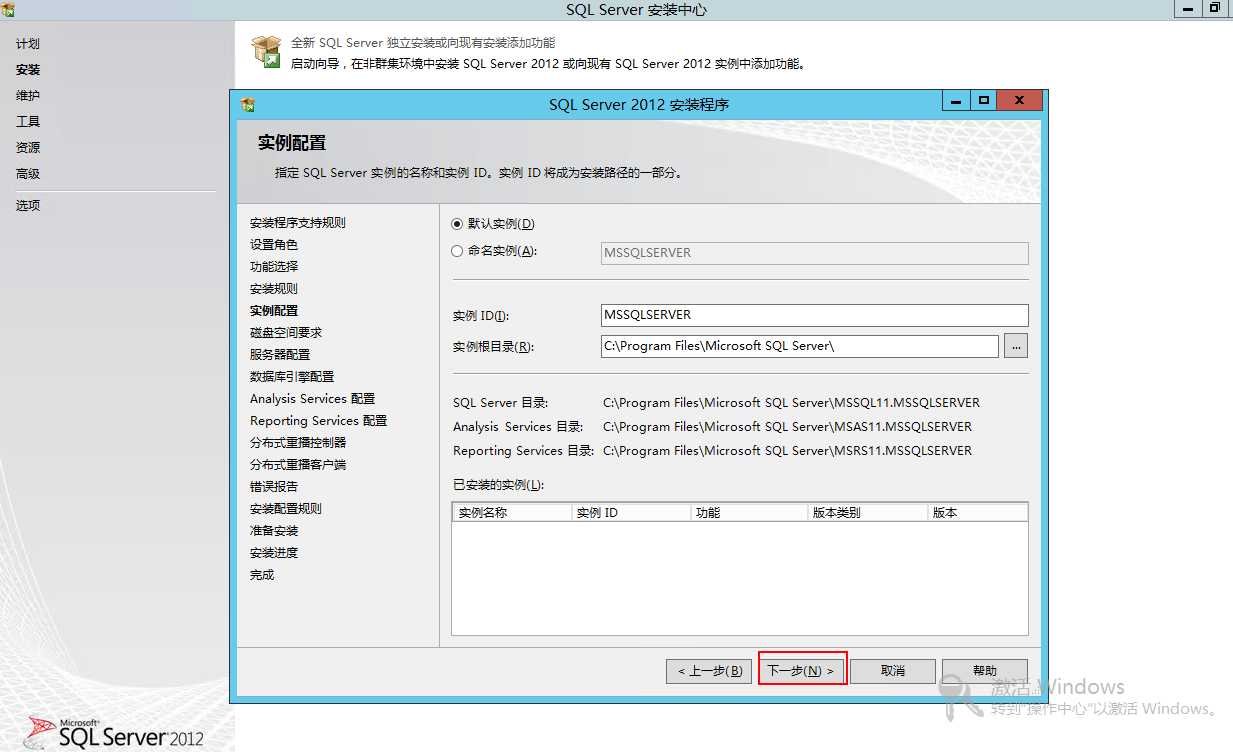This screenshot has width=1233, height=752.
Task: Open the 资源 section in Installation Center
Action: click(x=28, y=148)
